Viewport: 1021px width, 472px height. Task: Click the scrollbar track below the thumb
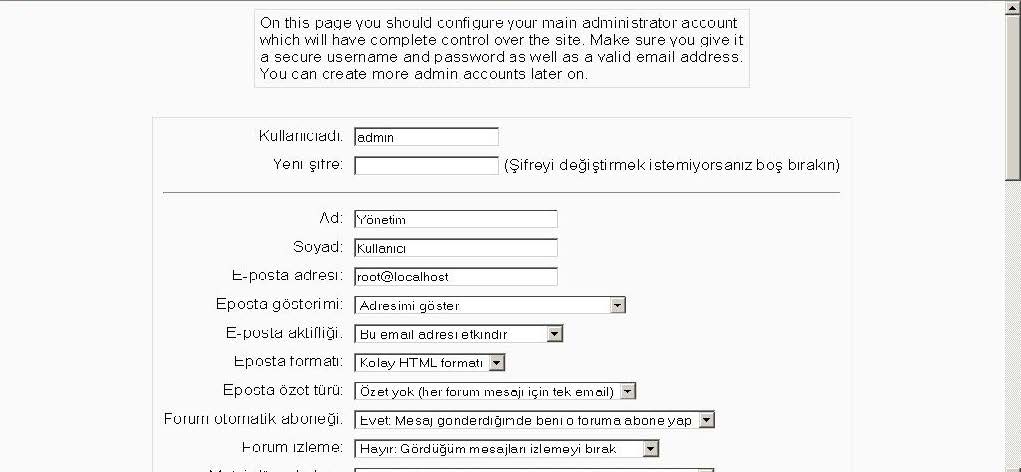pos(1013,326)
